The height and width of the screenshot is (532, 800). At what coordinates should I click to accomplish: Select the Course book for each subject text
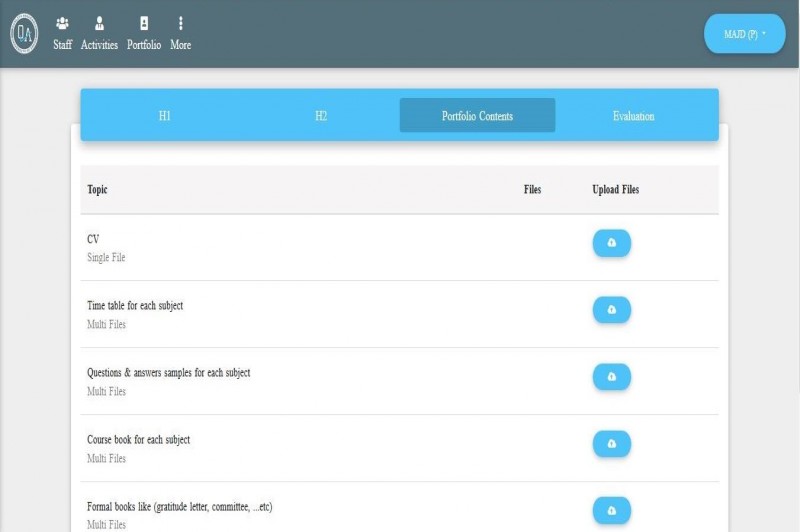(x=138, y=440)
